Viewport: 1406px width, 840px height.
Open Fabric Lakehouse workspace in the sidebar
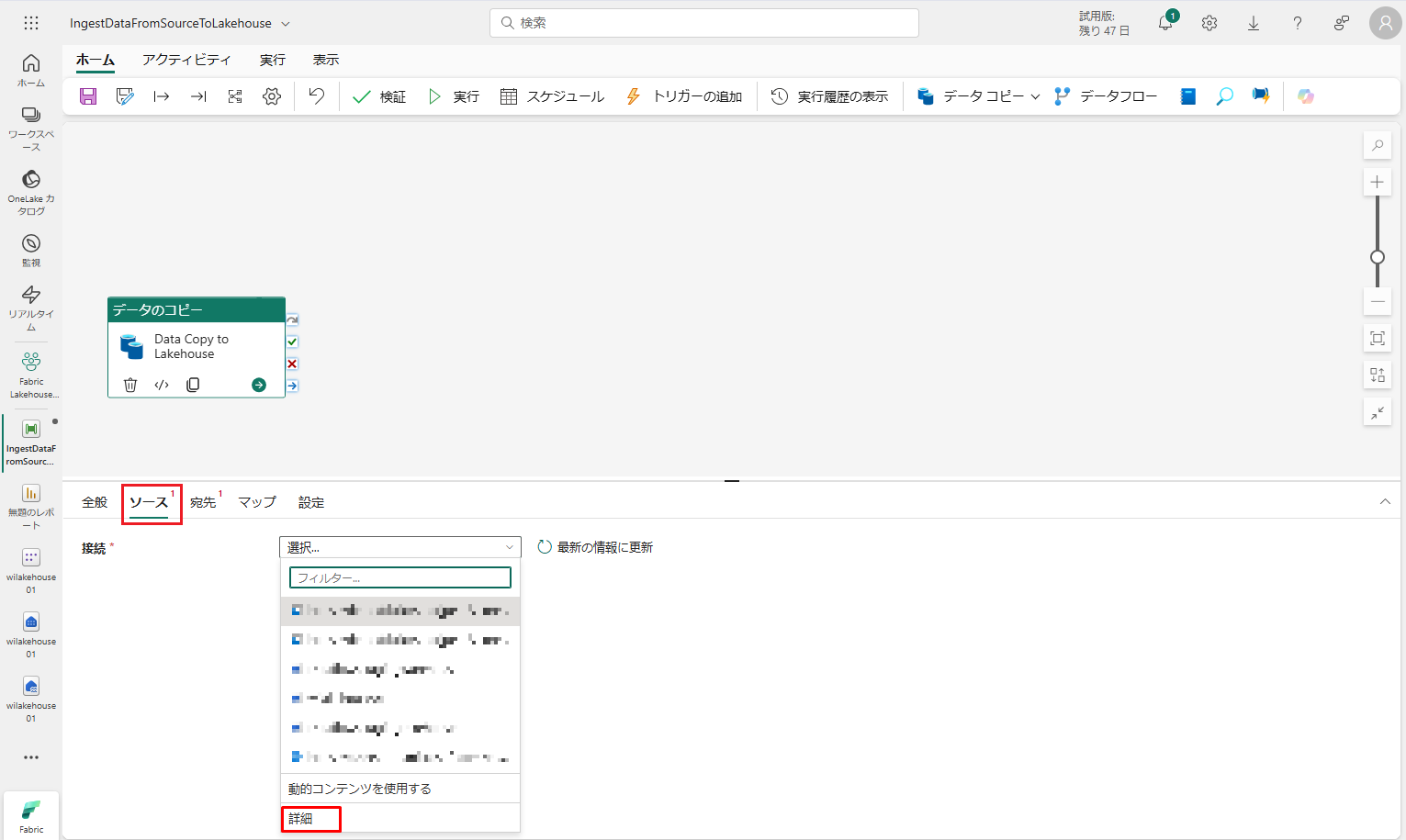(x=31, y=375)
